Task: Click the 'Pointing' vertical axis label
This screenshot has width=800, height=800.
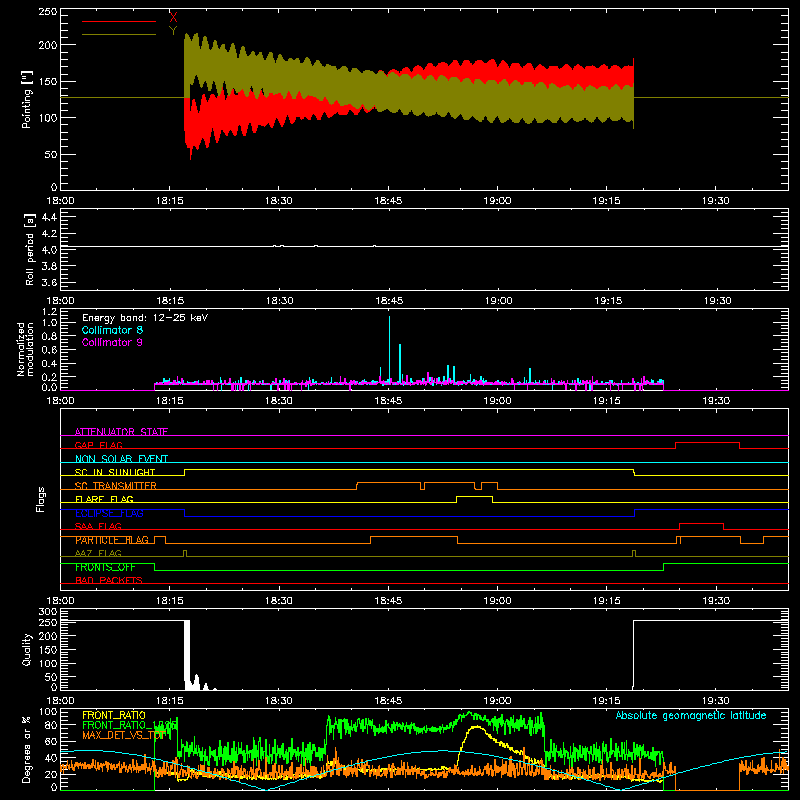Action: [x=27, y=99]
